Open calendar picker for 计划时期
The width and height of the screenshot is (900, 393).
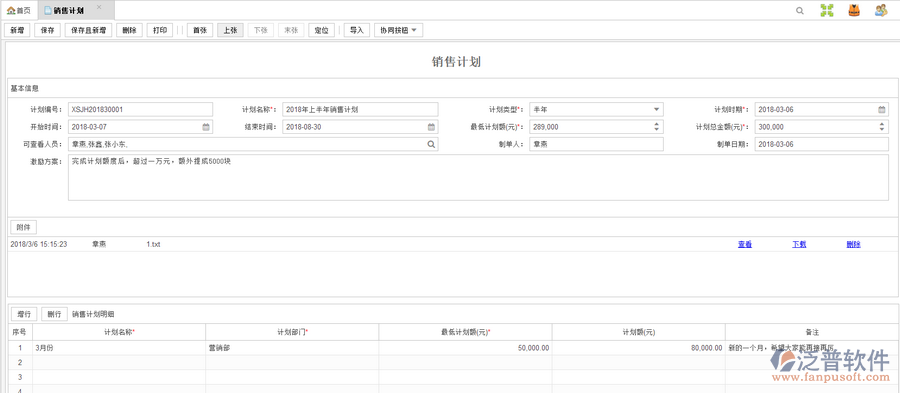point(881,110)
